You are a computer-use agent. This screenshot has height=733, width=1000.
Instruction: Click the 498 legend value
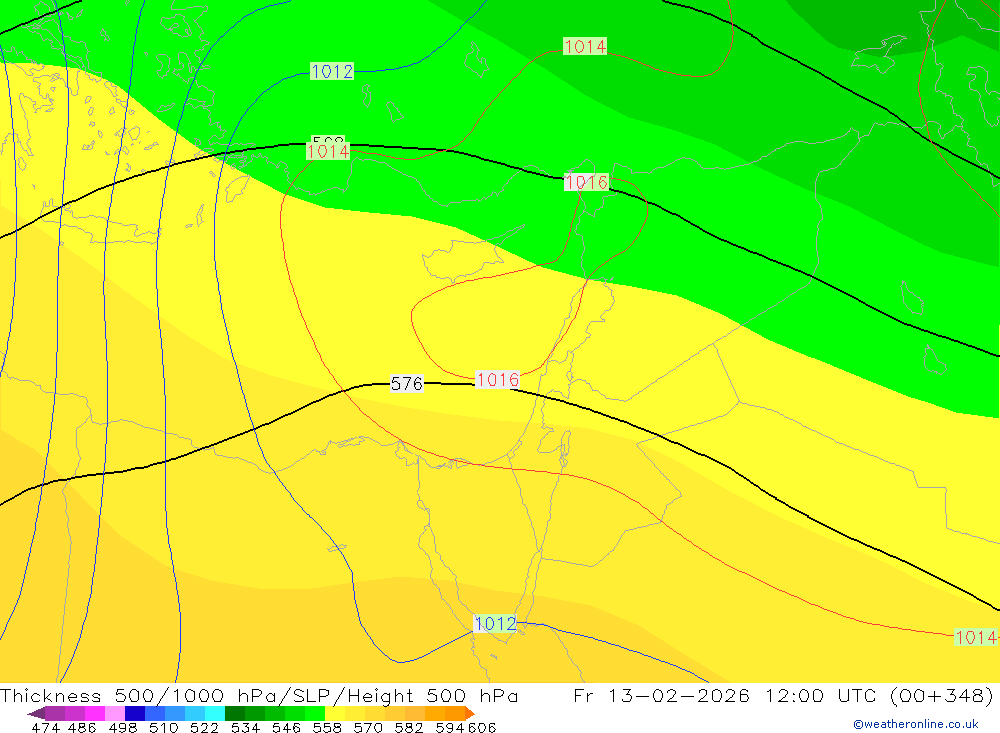[x=123, y=727]
